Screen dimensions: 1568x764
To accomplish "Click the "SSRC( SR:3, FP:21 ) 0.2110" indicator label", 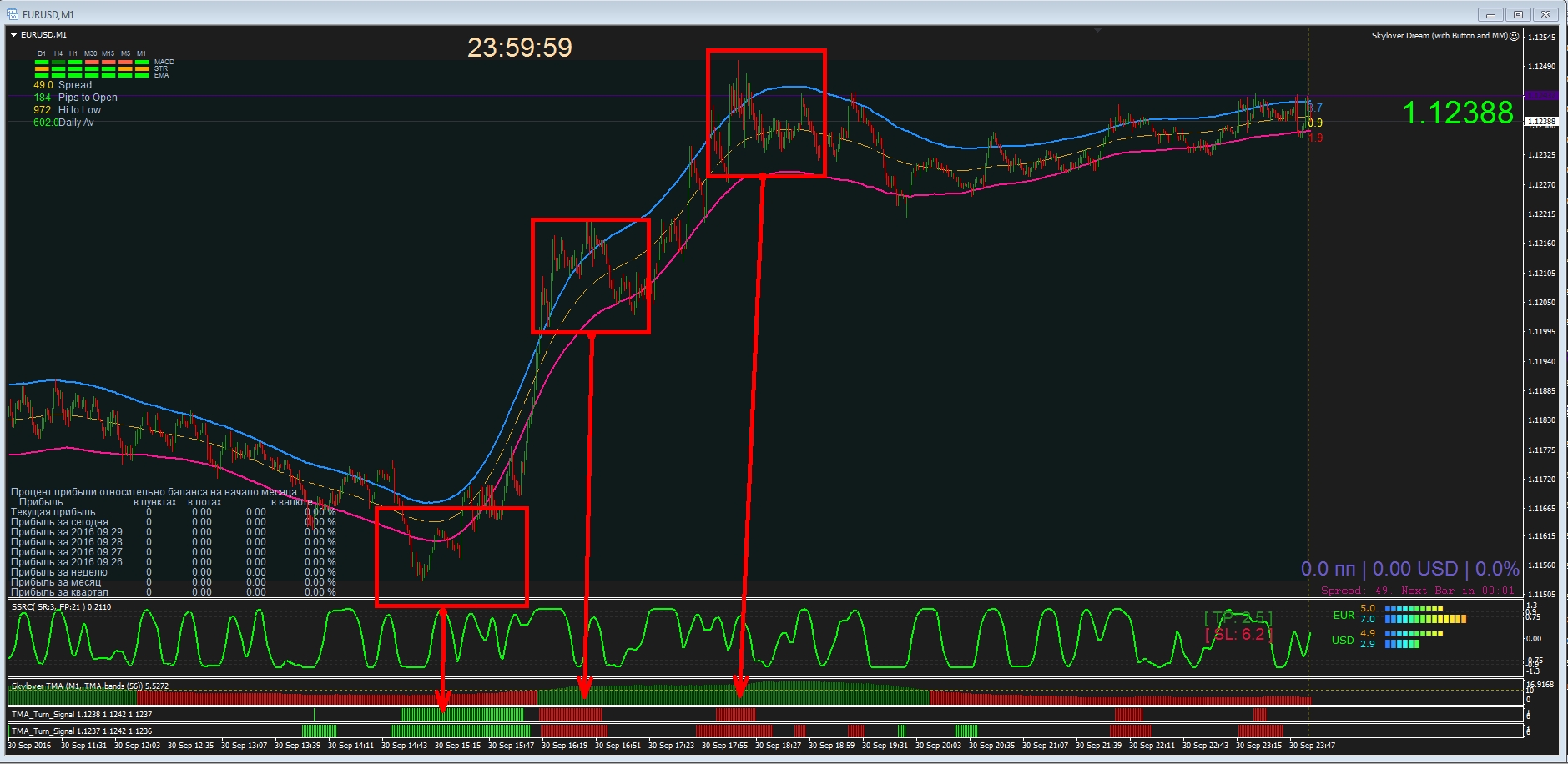I will tap(61, 607).
